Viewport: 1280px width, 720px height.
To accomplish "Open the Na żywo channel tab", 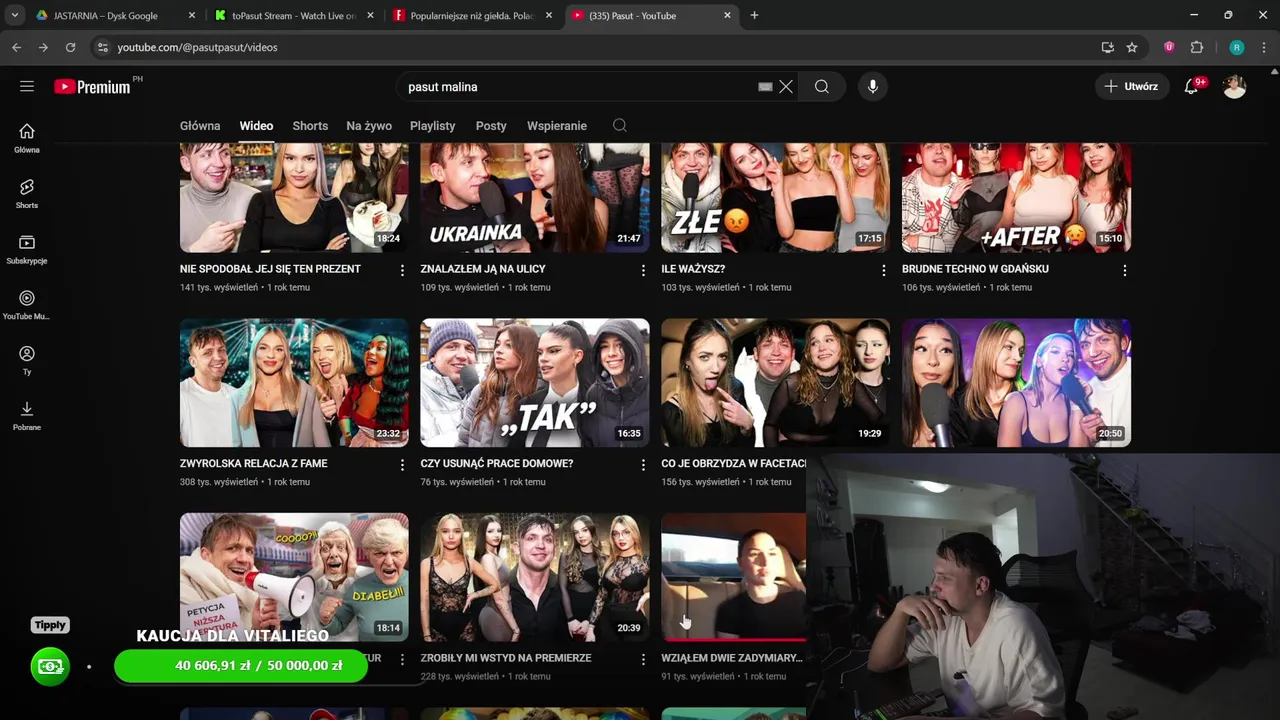I will pos(369,126).
